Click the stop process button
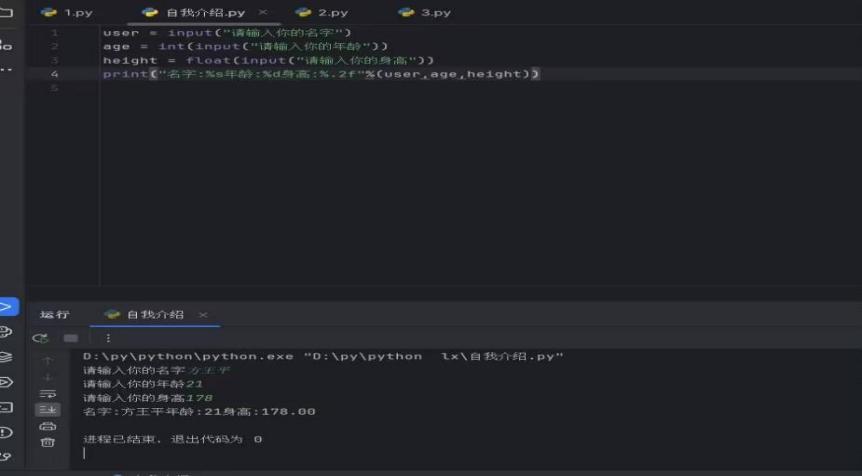This screenshot has width=862, height=476. (x=70, y=338)
